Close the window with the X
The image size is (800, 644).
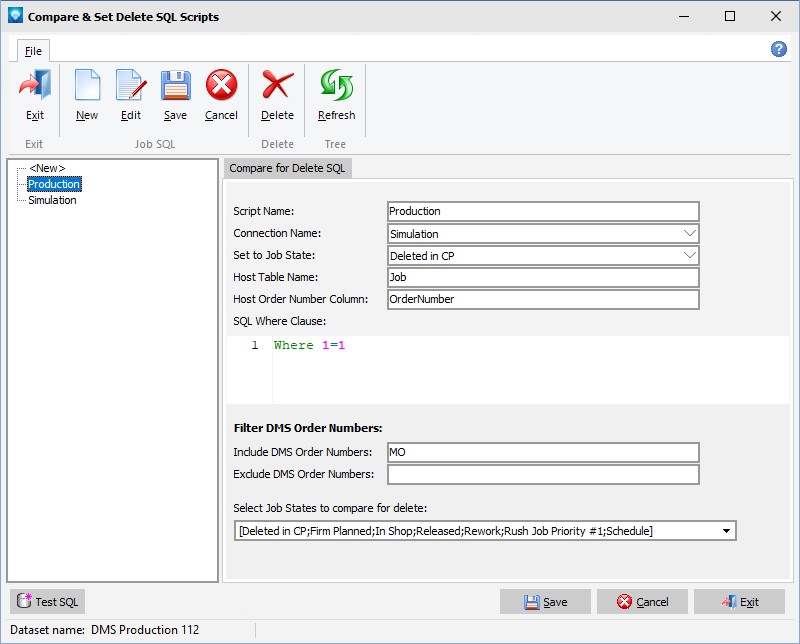point(776,16)
